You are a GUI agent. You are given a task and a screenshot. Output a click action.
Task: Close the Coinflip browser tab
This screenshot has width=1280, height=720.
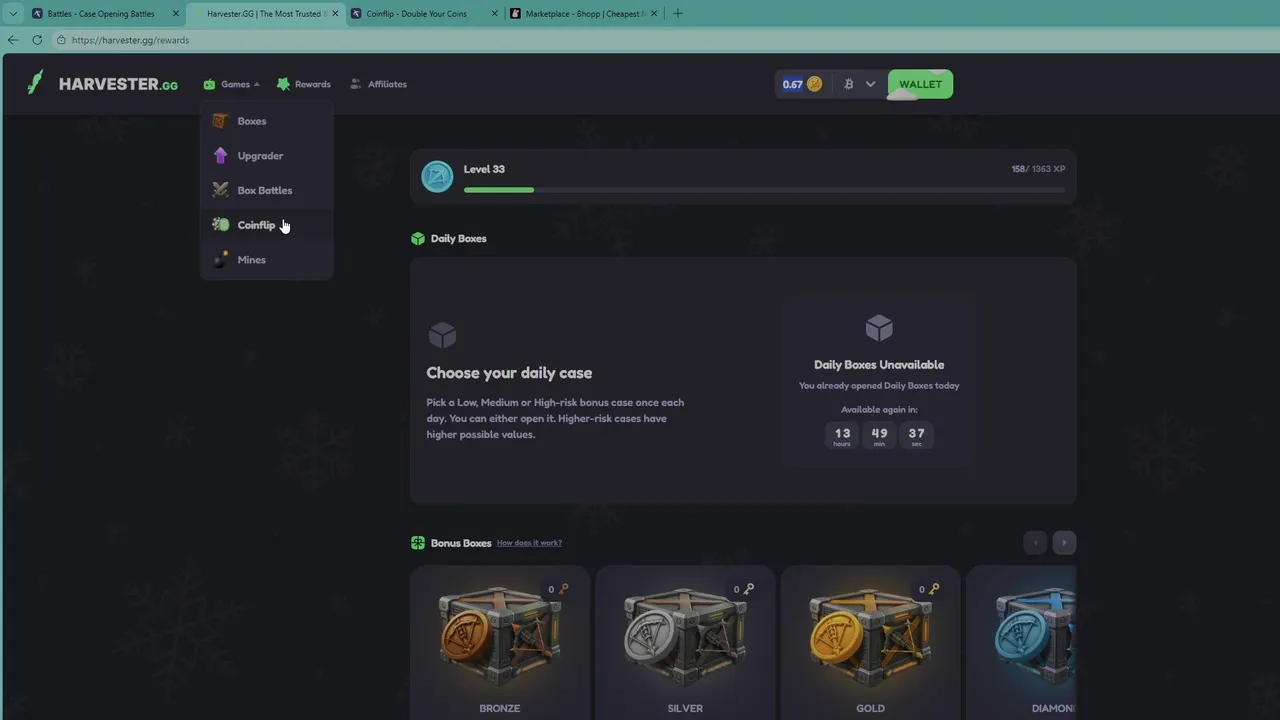494,14
